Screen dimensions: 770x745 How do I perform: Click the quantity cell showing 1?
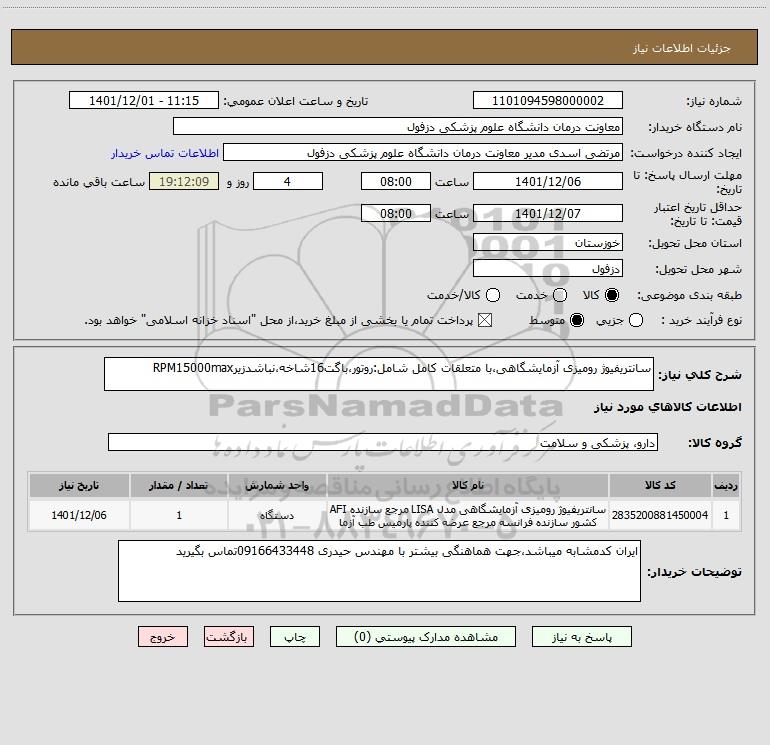[179, 515]
